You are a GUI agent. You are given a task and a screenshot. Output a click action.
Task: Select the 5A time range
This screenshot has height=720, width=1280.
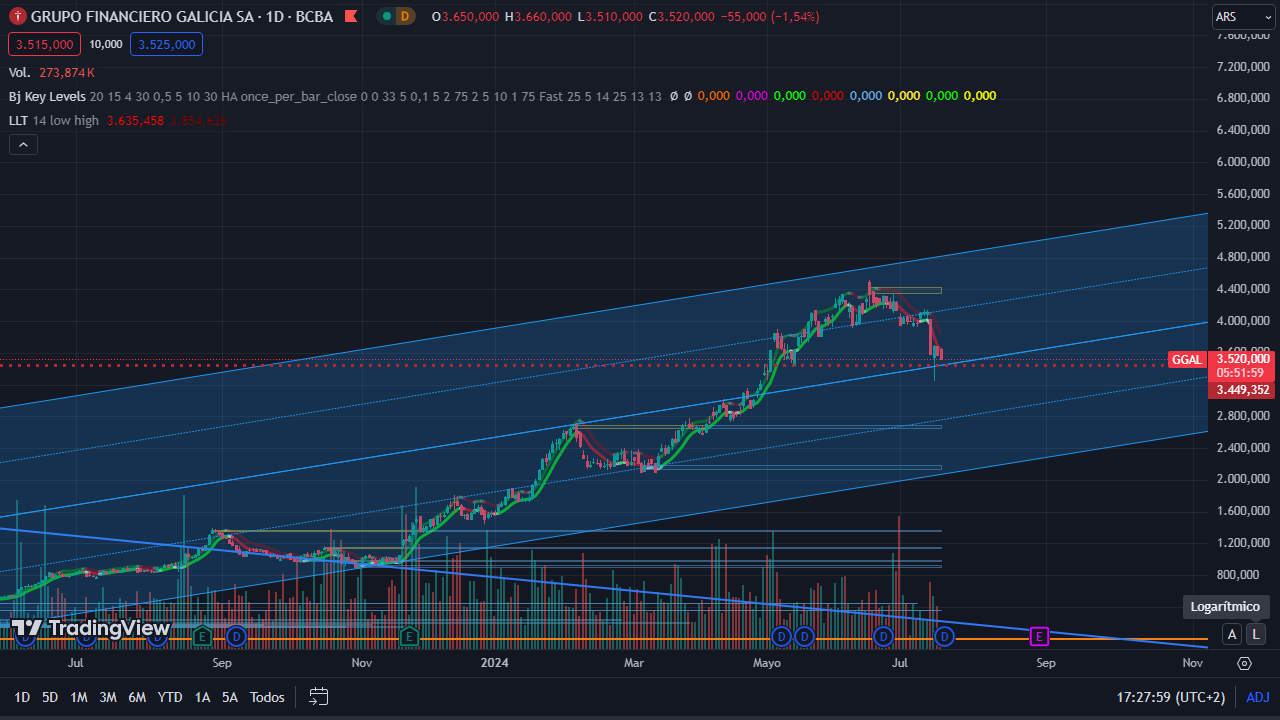pyautogui.click(x=230, y=697)
